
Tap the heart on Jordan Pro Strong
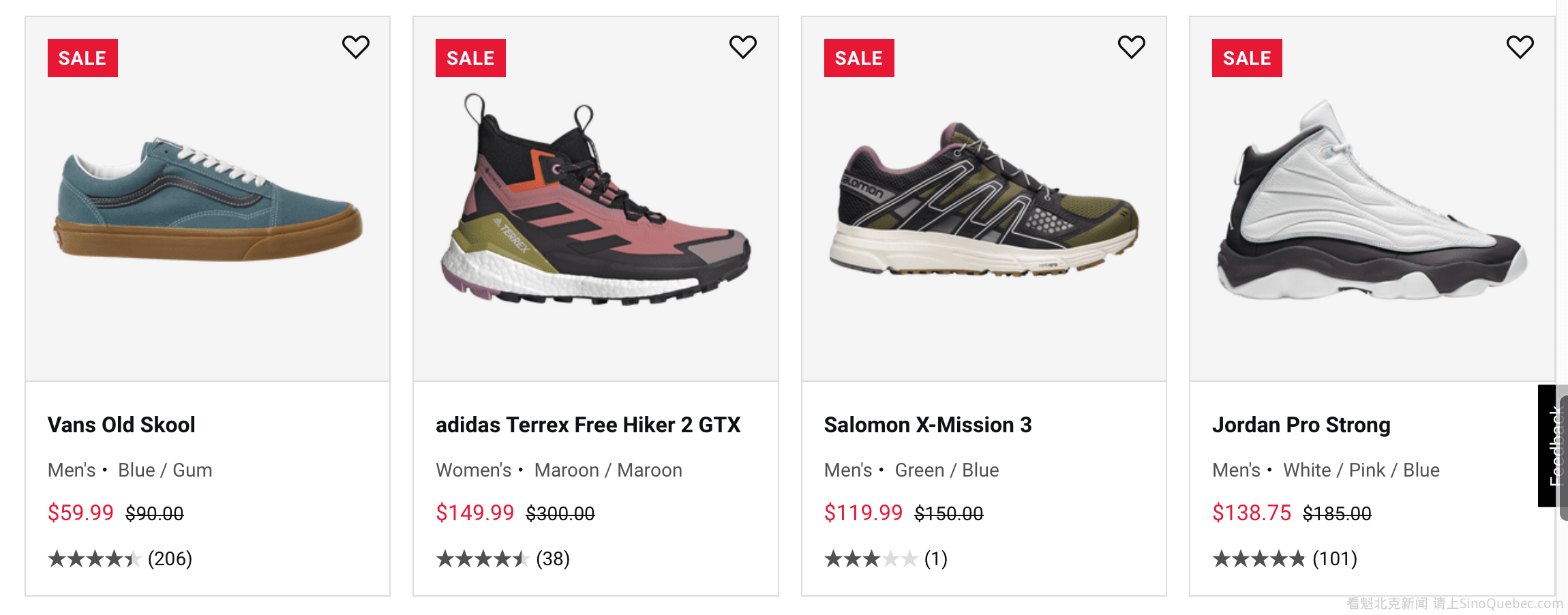point(1520,47)
